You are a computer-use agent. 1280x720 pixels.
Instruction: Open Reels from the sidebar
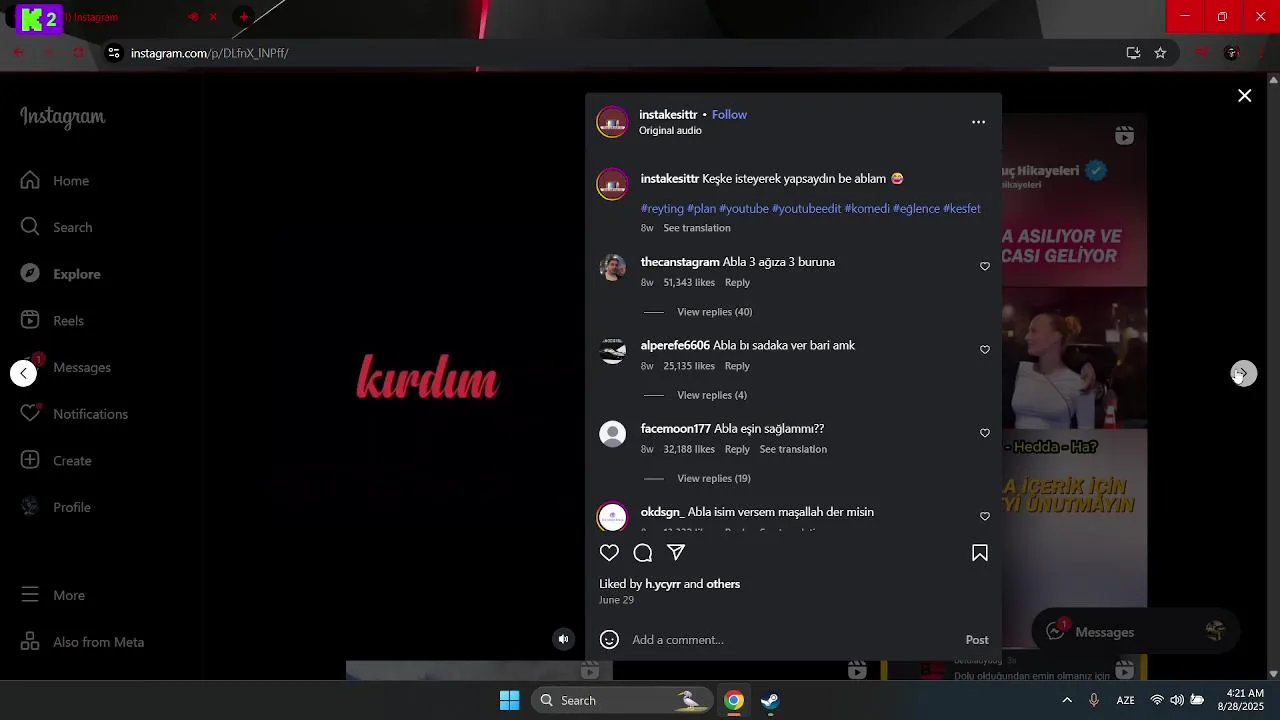click(x=53, y=321)
